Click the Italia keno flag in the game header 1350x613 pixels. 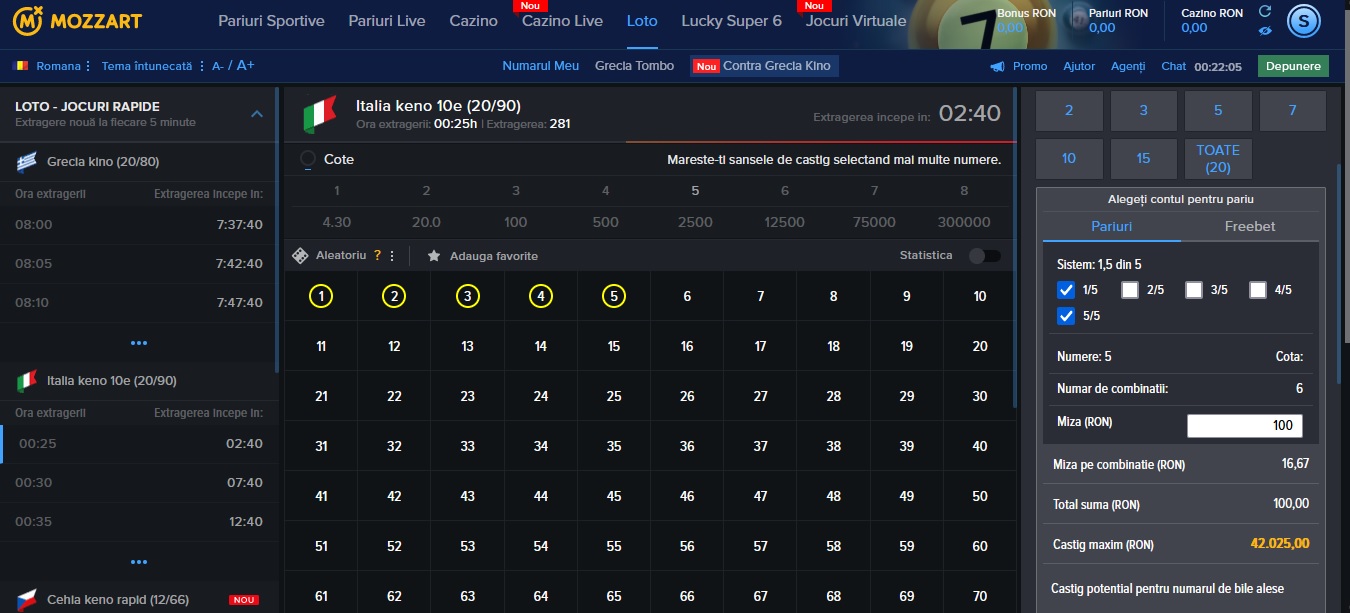click(320, 115)
